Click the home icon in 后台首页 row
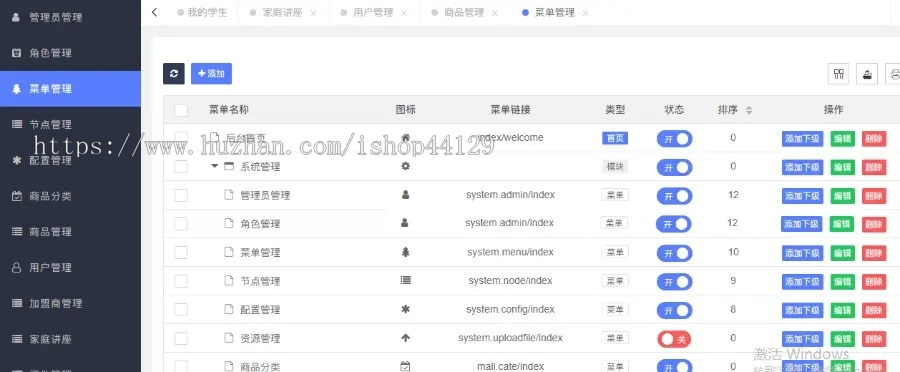Screen dimensions: 900x372 coord(405,138)
